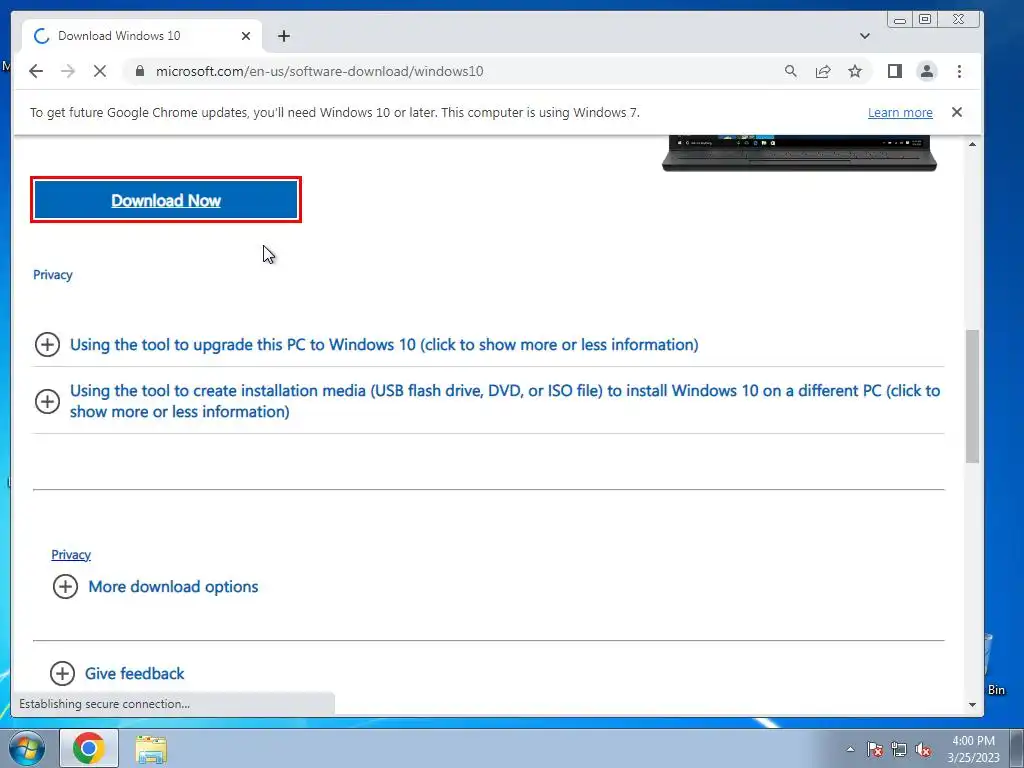
Task: Open Chrome's side panel
Action: [x=895, y=71]
